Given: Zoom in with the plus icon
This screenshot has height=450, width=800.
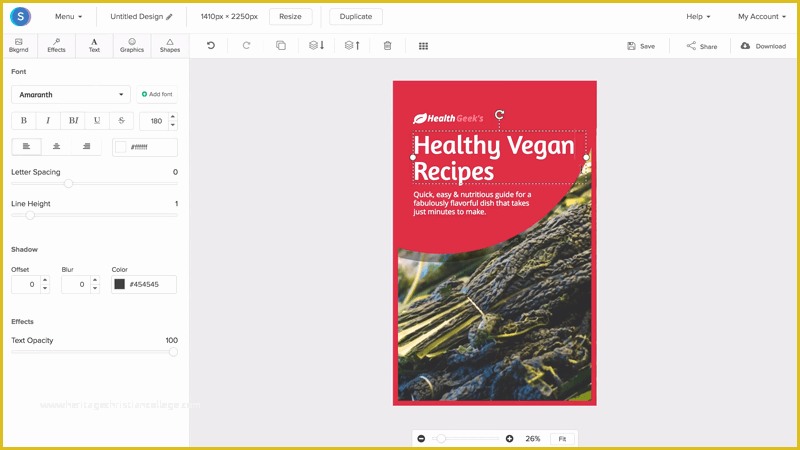Looking at the screenshot, I should (509, 439).
